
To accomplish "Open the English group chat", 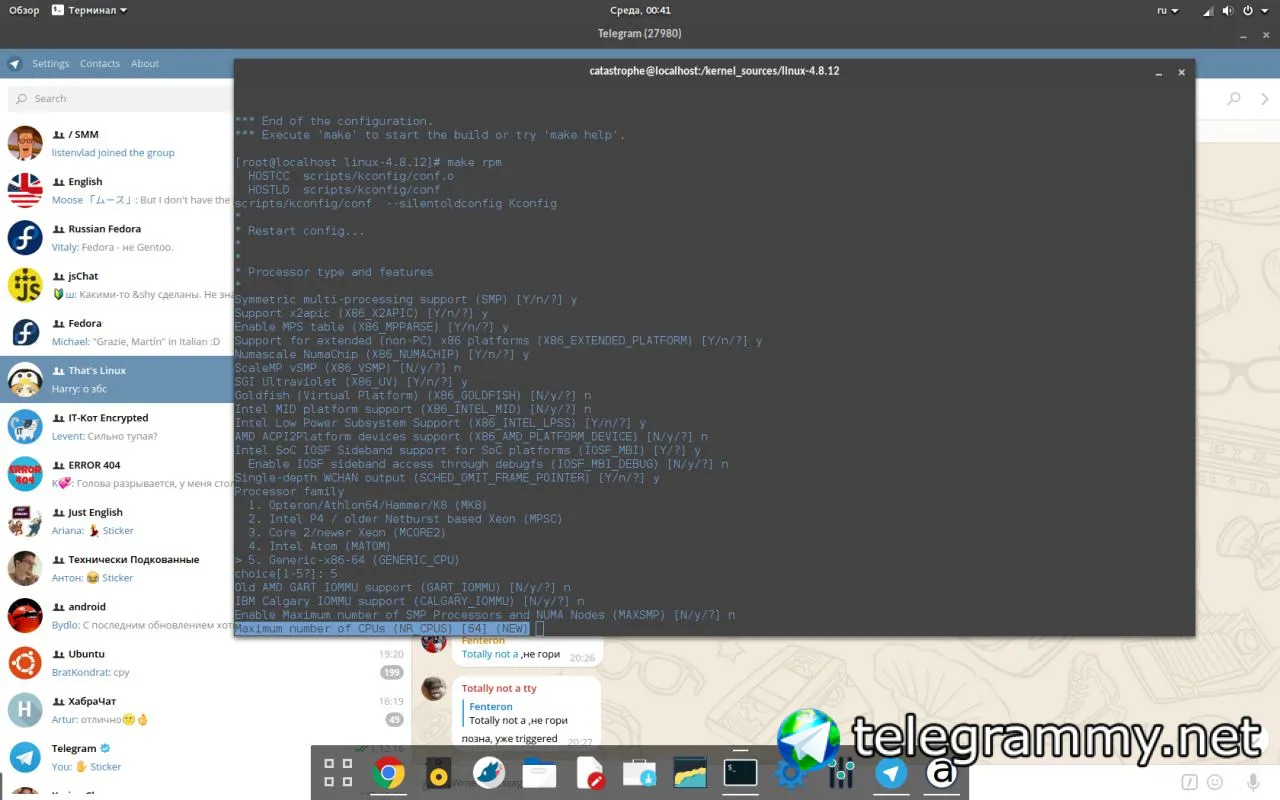I will tap(117, 190).
